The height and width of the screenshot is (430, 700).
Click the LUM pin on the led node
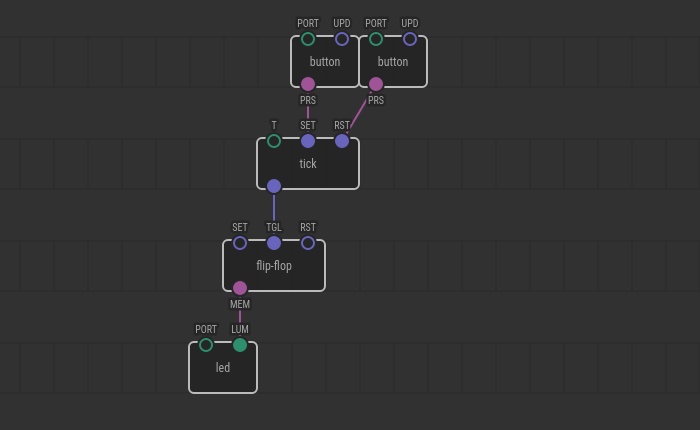coord(240,345)
